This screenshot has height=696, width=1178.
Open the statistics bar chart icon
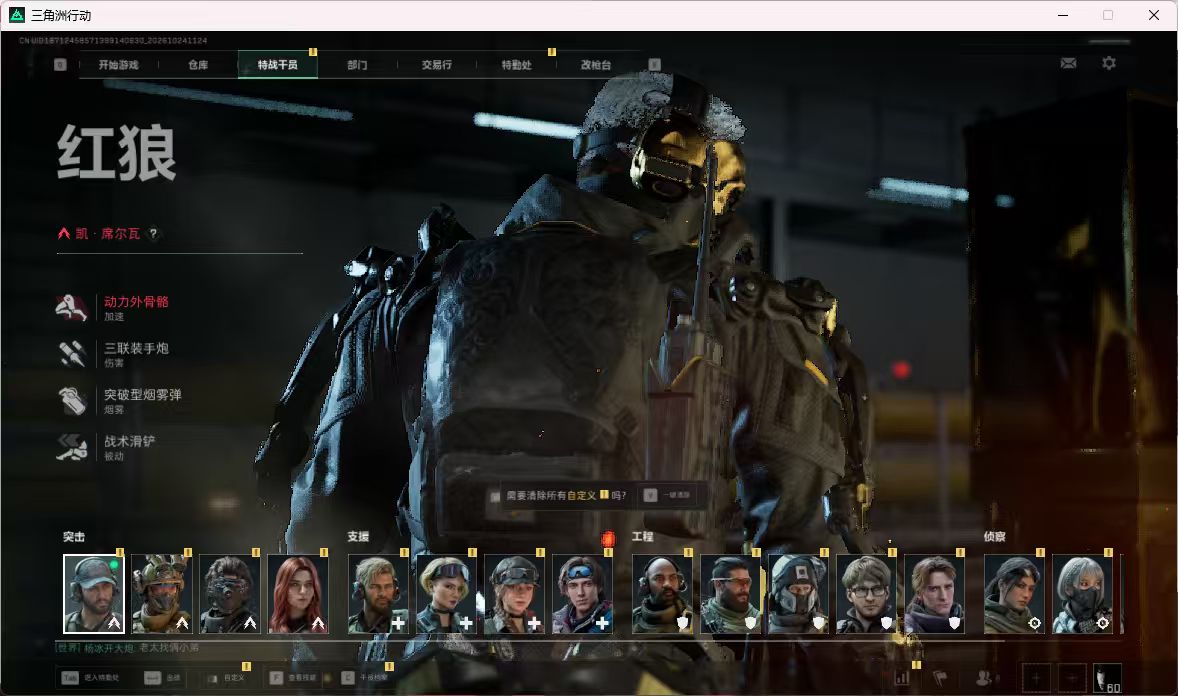[x=902, y=677]
